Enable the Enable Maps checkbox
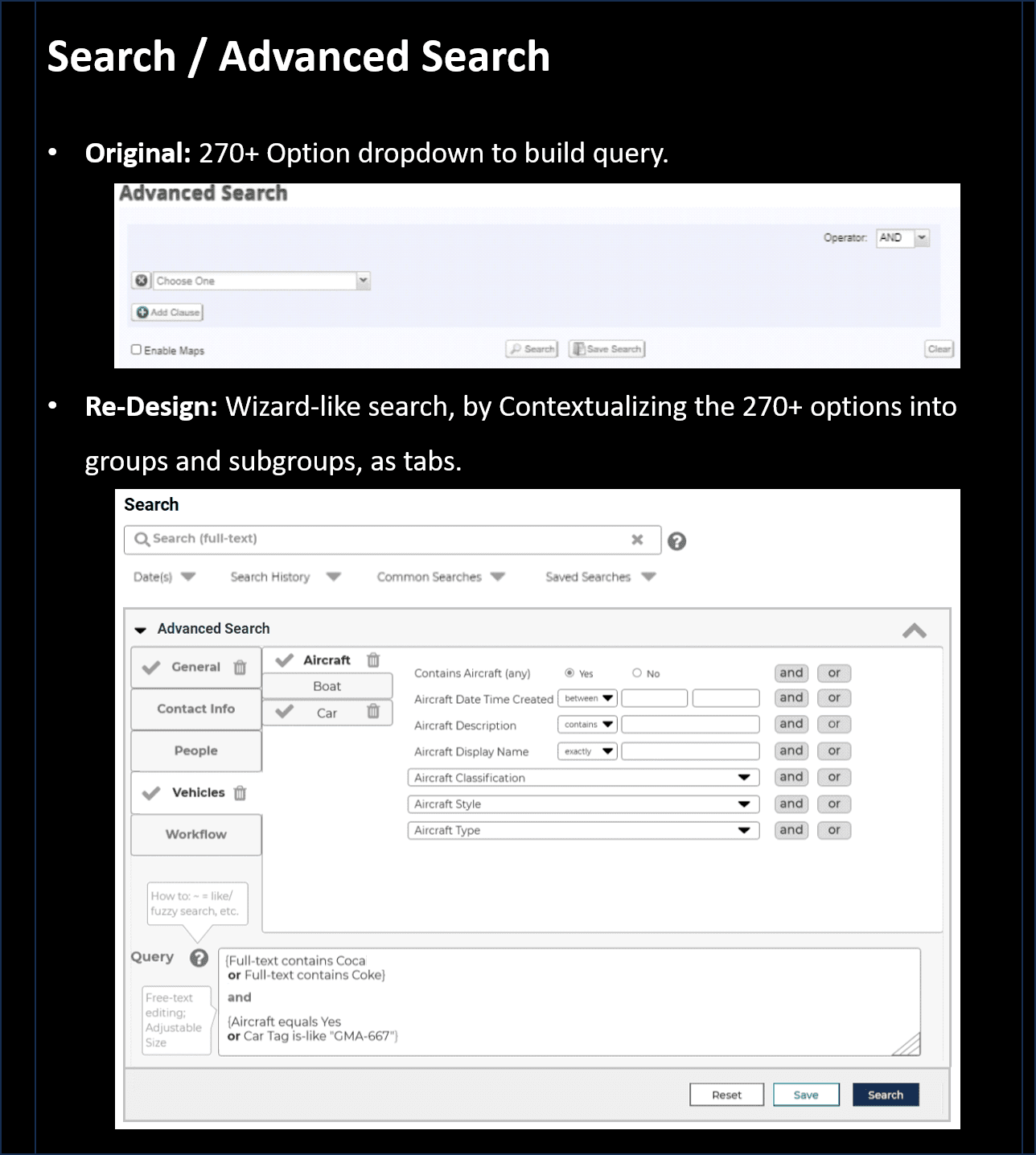This screenshot has height=1155, width=1036. tap(137, 350)
